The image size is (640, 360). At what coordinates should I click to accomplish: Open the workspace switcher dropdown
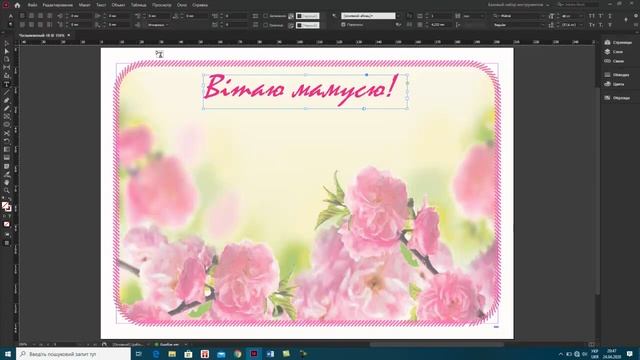point(518,5)
